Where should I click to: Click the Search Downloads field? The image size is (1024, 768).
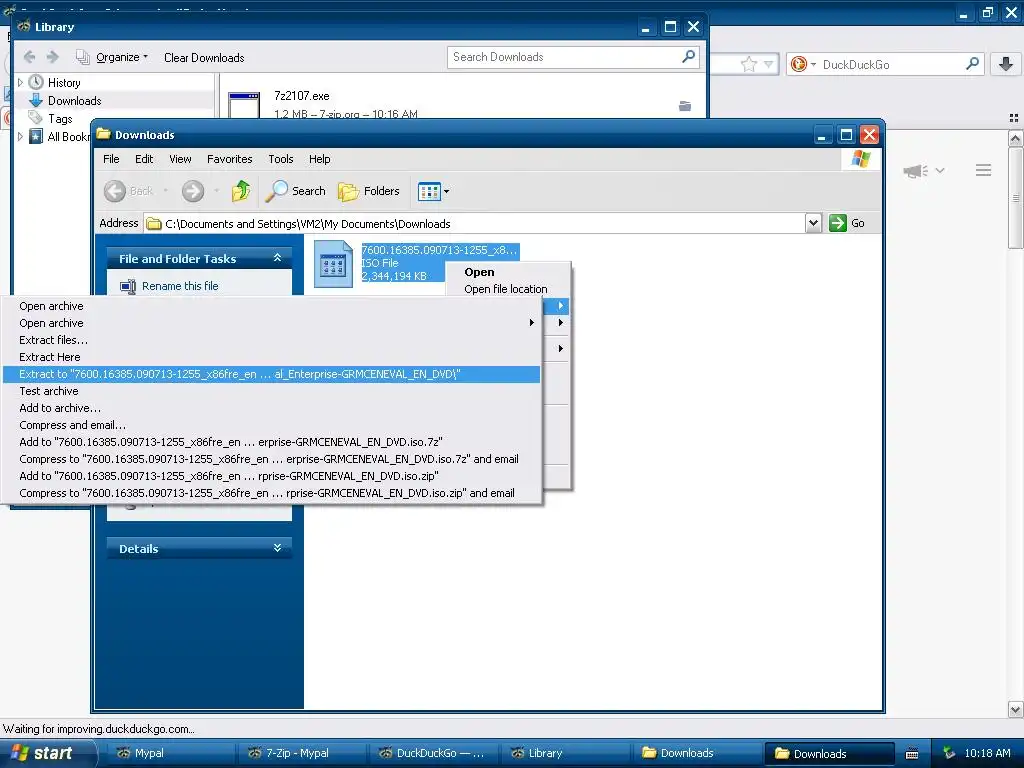pyautogui.click(x=573, y=57)
